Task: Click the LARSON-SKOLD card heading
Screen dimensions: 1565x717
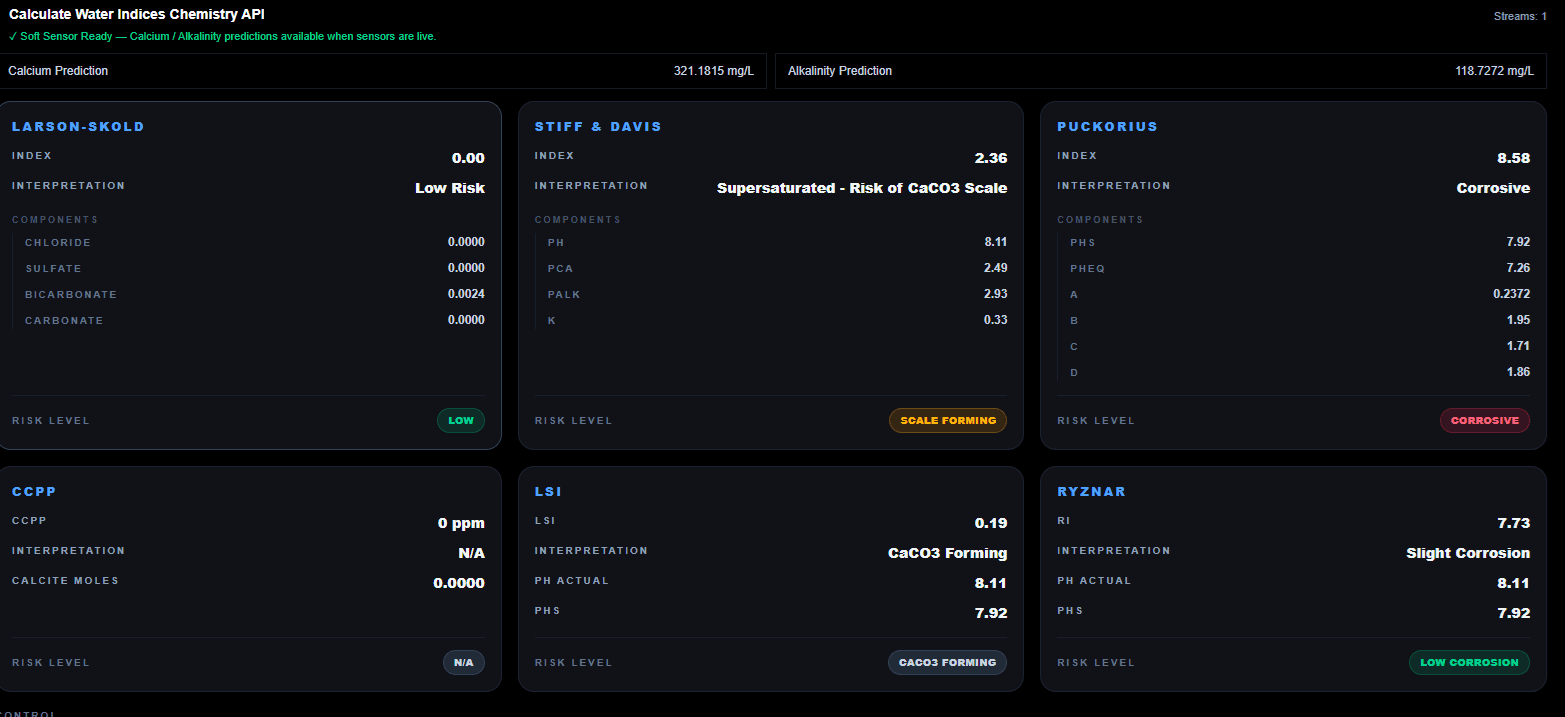Action: pos(78,127)
